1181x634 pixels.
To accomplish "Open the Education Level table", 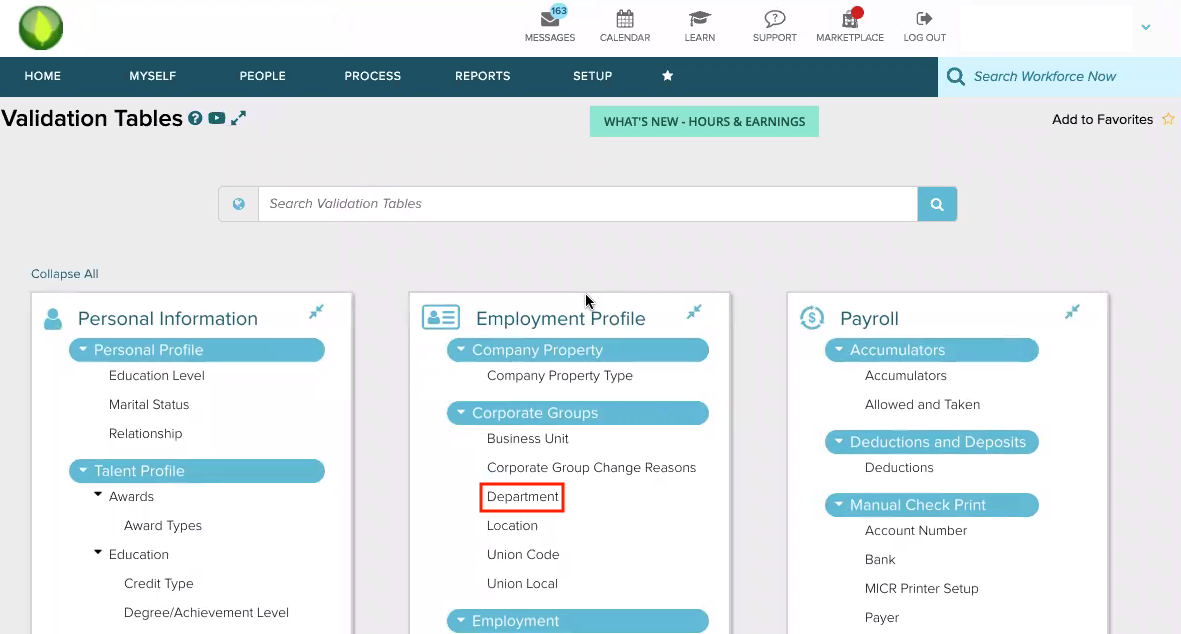I will tap(157, 376).
